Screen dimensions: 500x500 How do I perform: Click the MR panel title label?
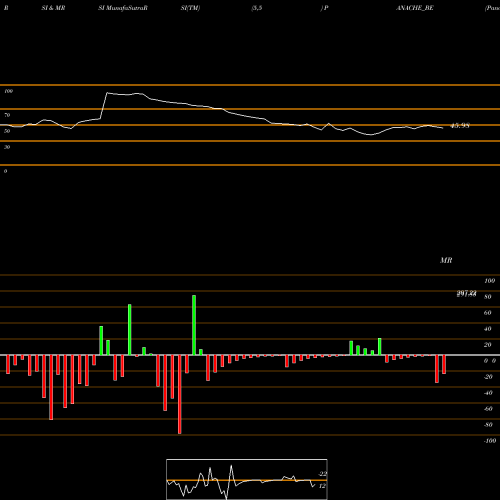point(446,260)
